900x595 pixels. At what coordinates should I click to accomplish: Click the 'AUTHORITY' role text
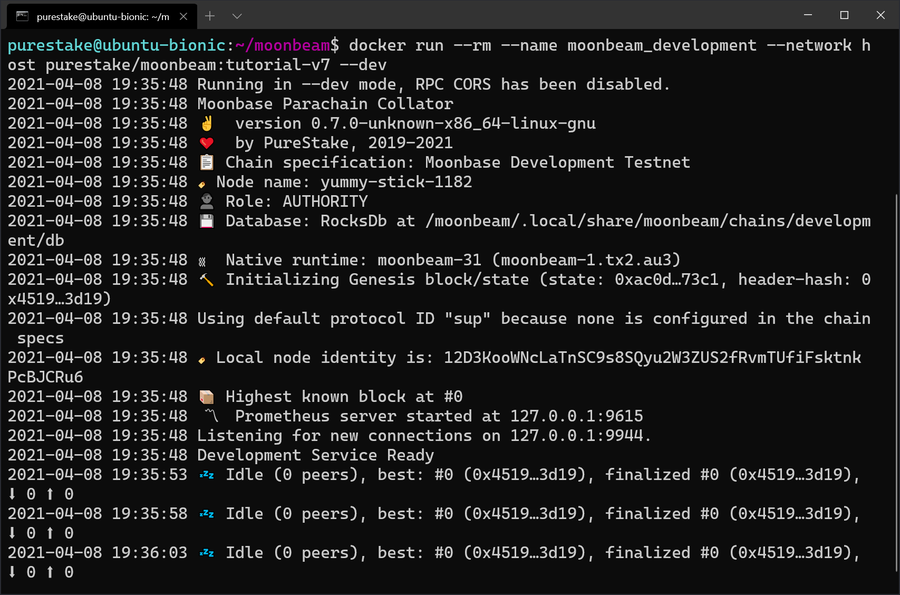(325, 201)
